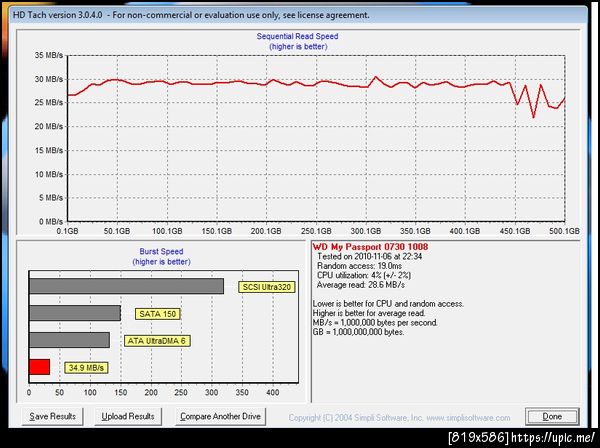Select the ATA UltraDMA 6 label
The width and height of the screenshot is (600, 448).
point(157,341)
